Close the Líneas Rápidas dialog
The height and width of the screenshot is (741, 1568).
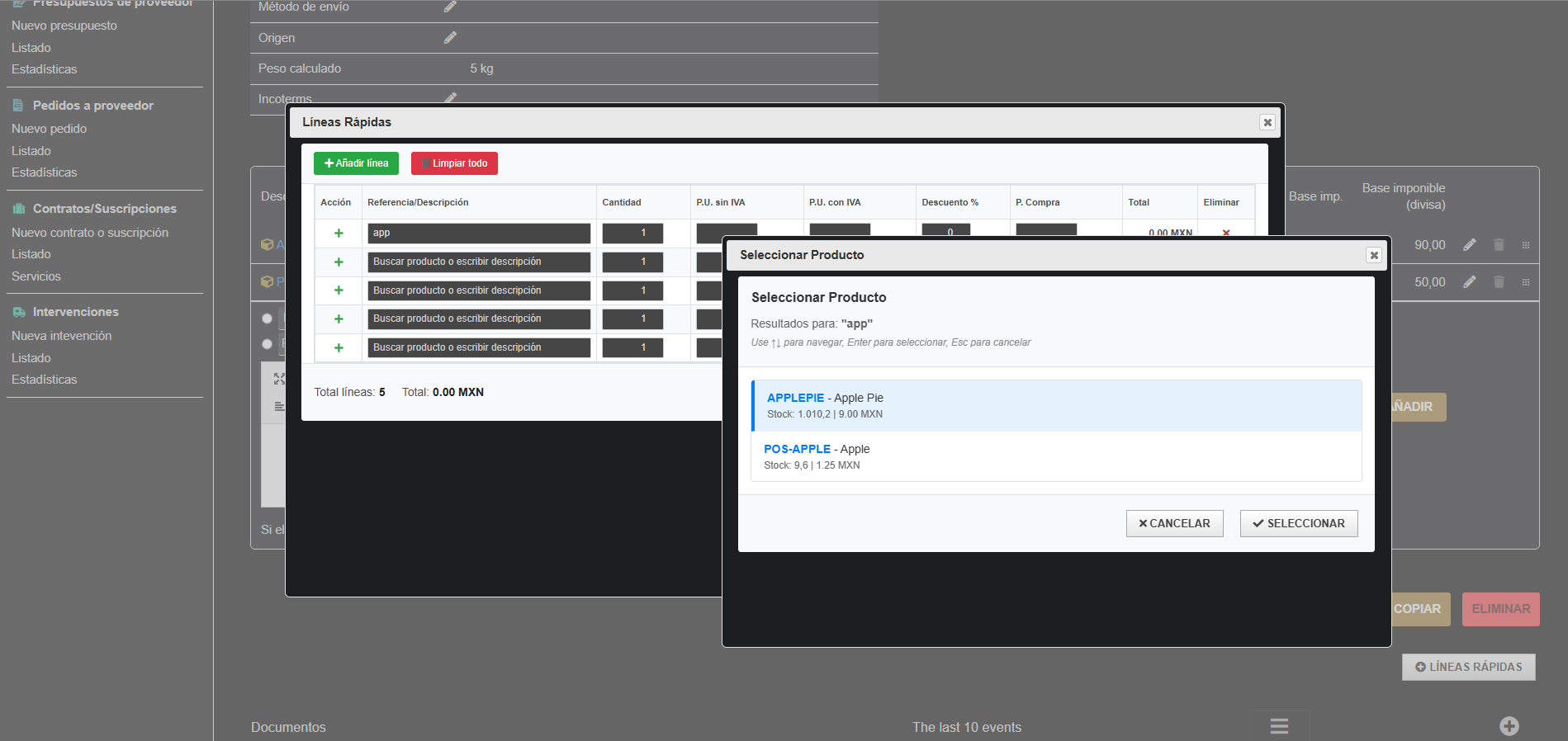(x=1267, y=122)
